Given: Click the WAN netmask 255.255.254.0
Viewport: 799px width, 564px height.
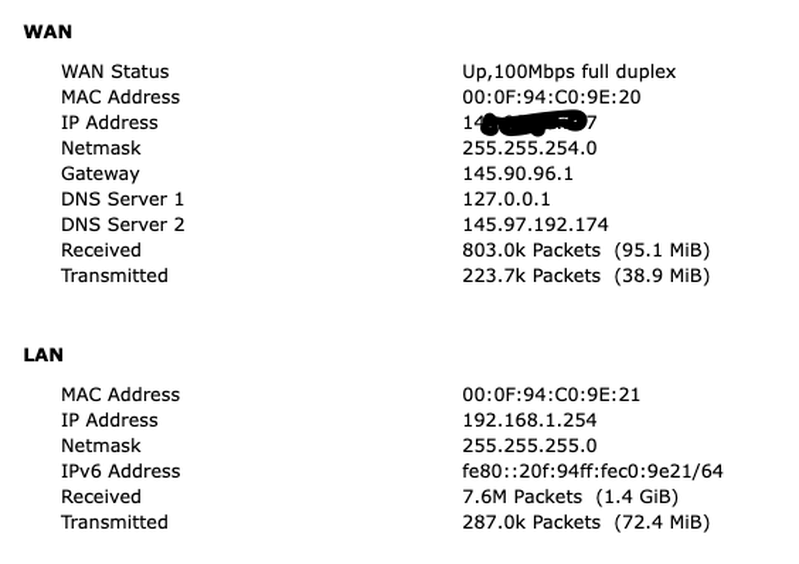Looking at the screenshot, I should tap(529, 148).
